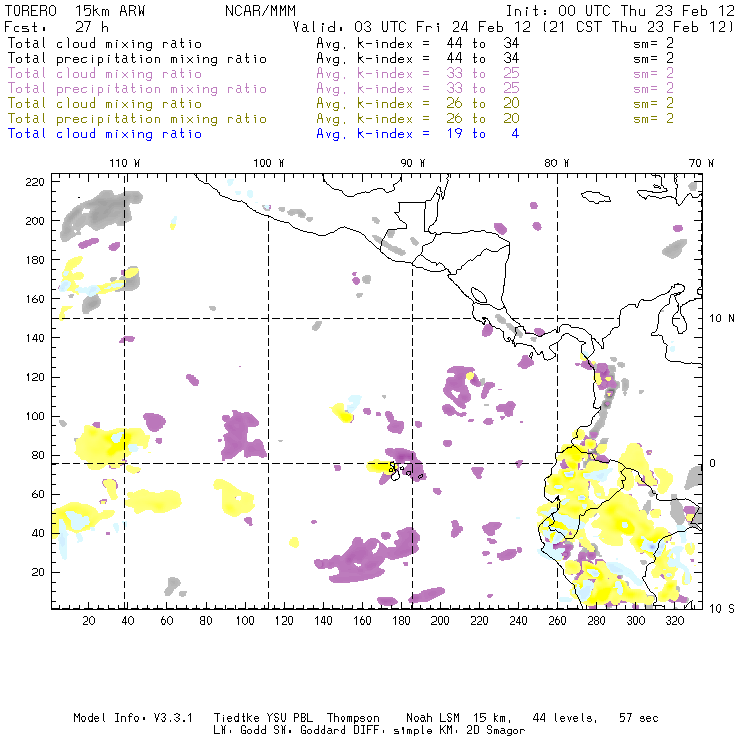Select the olive Total cloud mixing ratio legend entry

105,104
